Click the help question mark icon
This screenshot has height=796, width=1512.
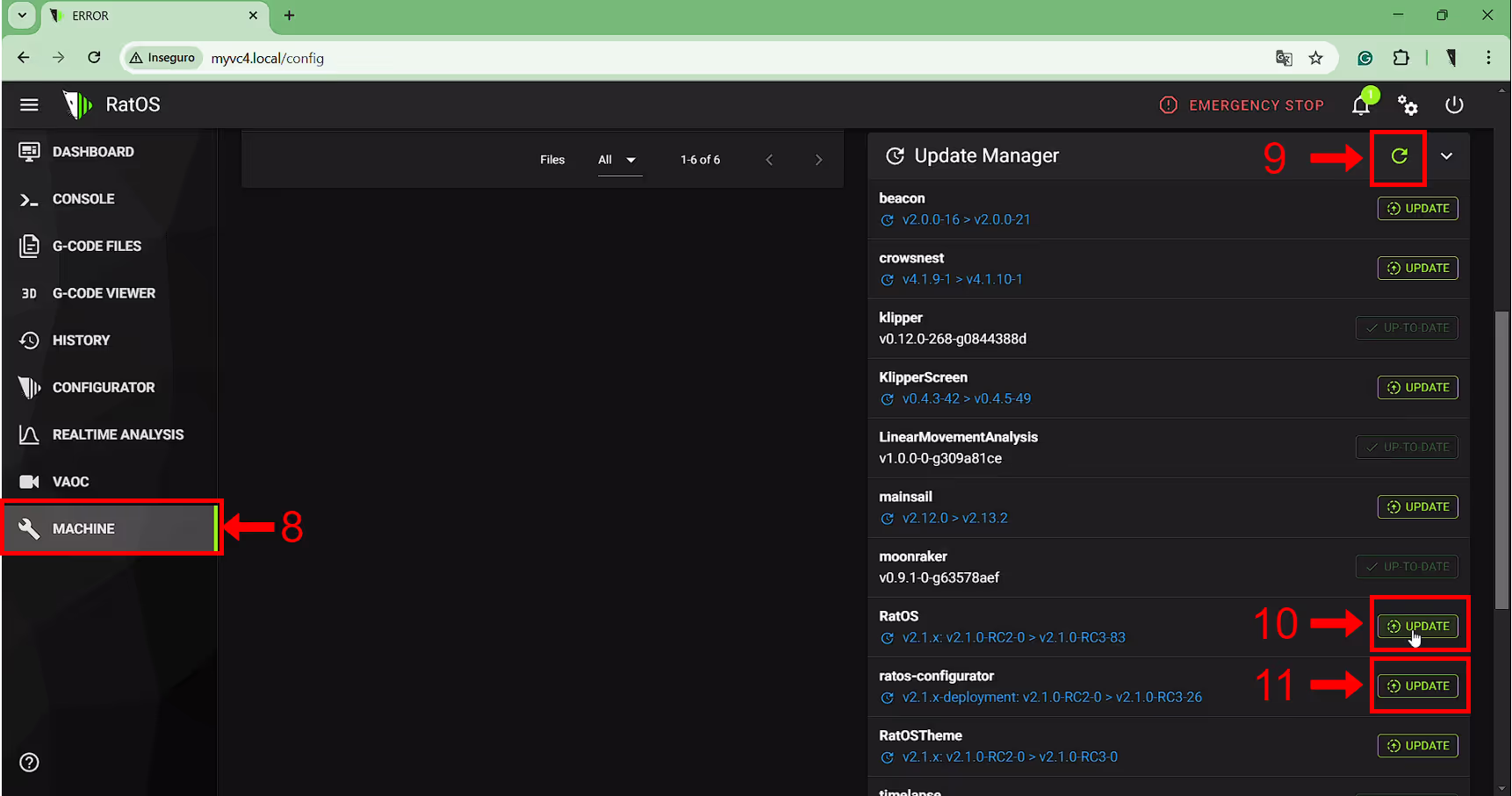[x=29, y=762]
